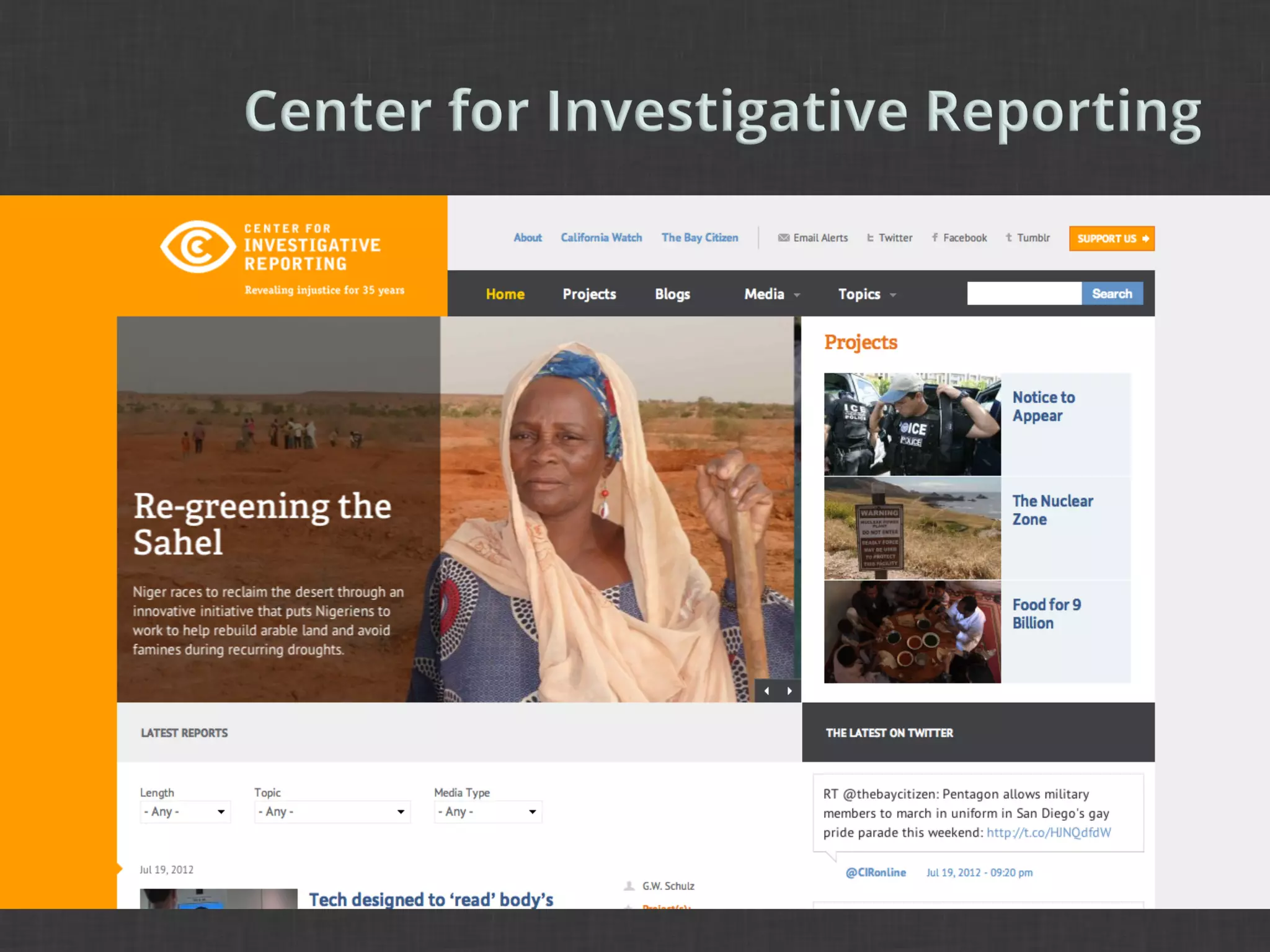Click the CIR eye logo
The width and height of the screenshot is (1270, 952).
click(x=198, y=247)
